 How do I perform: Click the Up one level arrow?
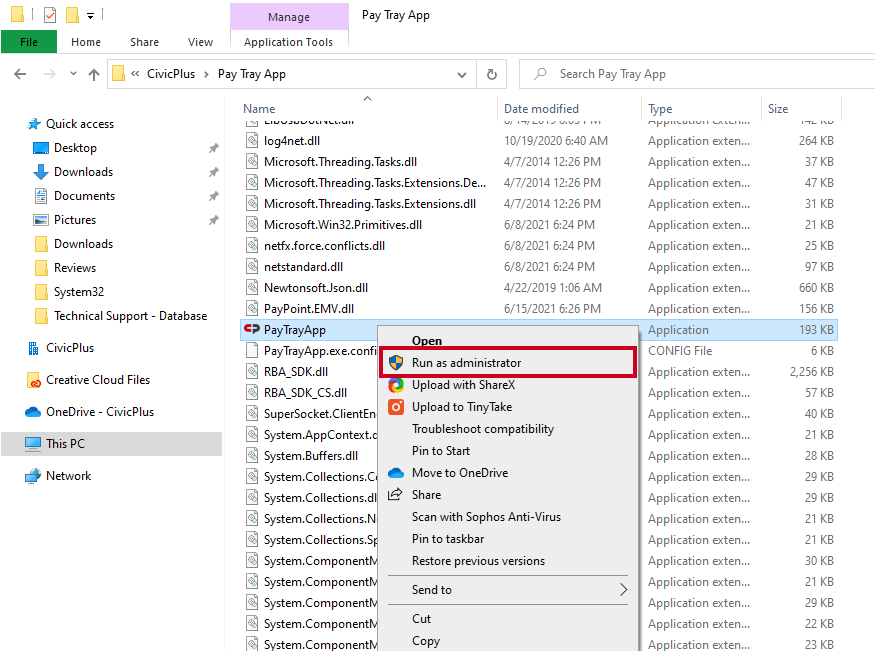pos(94,74)
